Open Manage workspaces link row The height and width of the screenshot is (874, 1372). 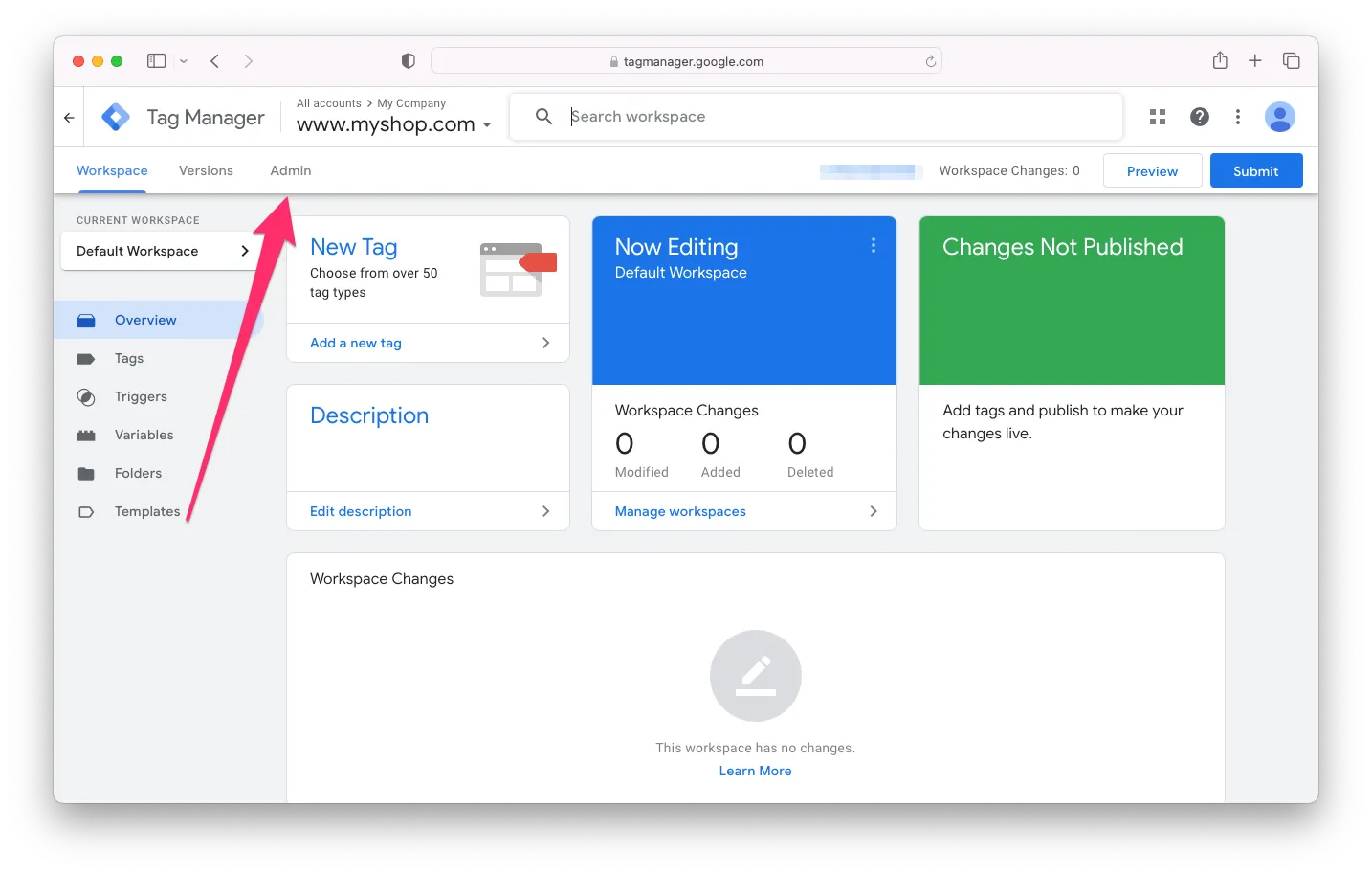(x=744, y=511)
